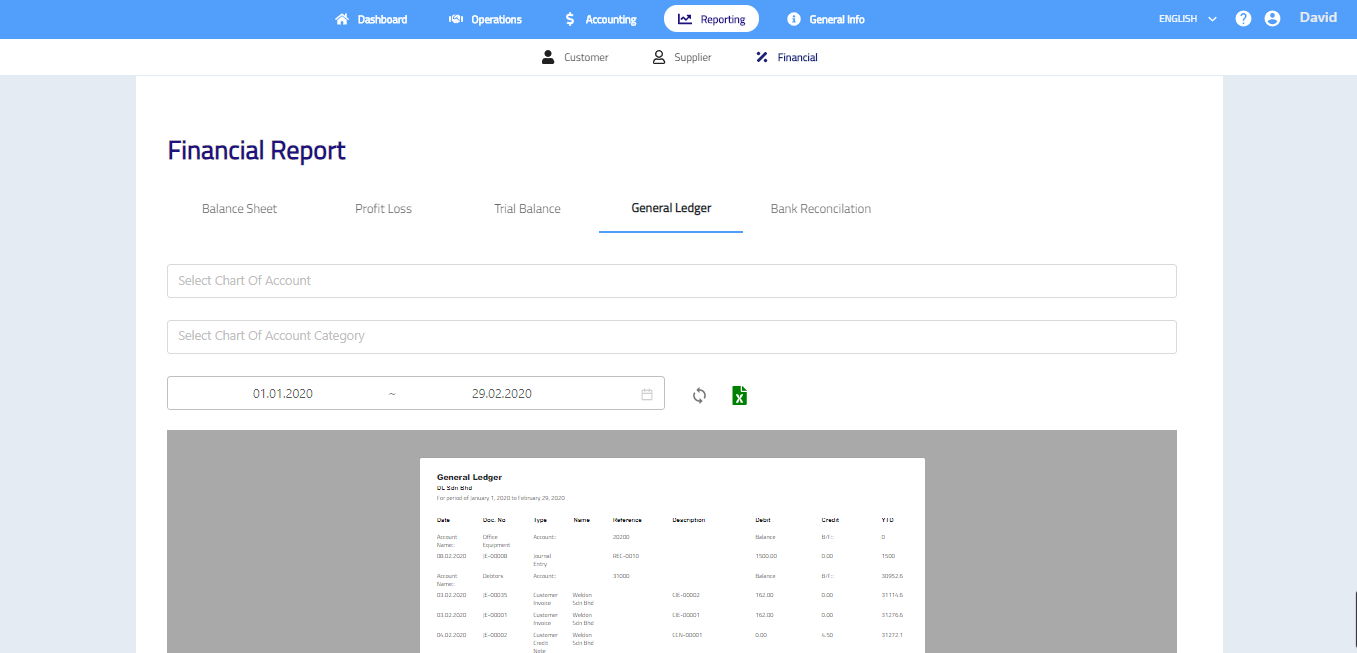
Task: Export the ledger via Excel icon
Action: [740, 395]
